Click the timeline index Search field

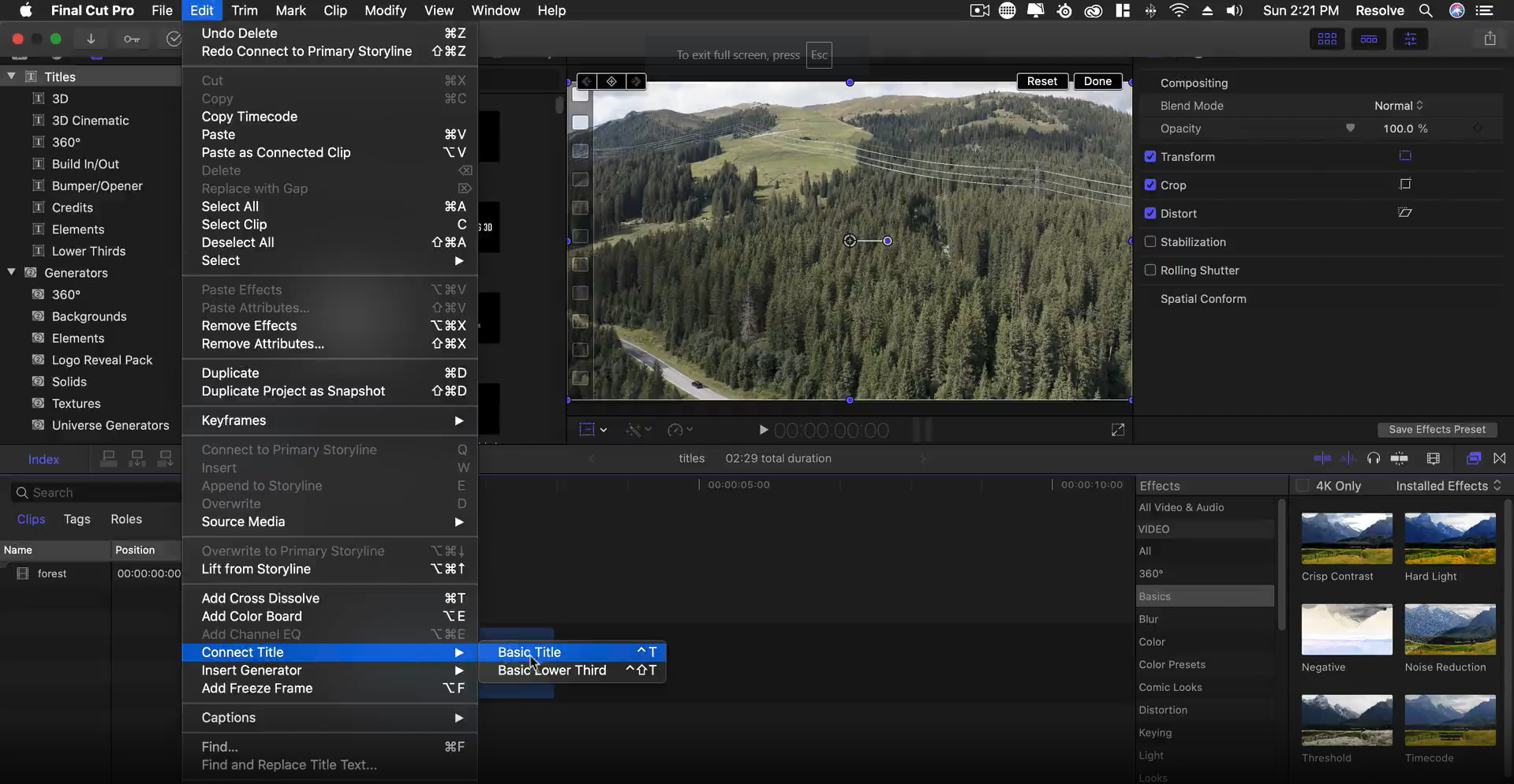pyautogui.click(x=96, y=492)
